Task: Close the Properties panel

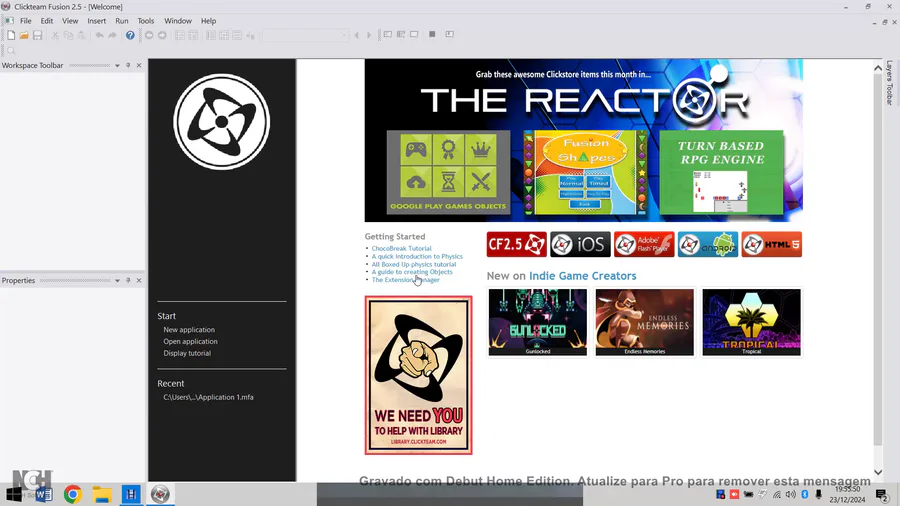Action: pos(139,281)
